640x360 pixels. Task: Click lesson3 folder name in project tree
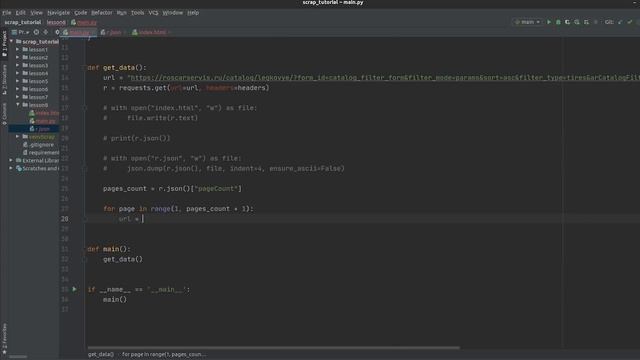(x=38, y=65)
